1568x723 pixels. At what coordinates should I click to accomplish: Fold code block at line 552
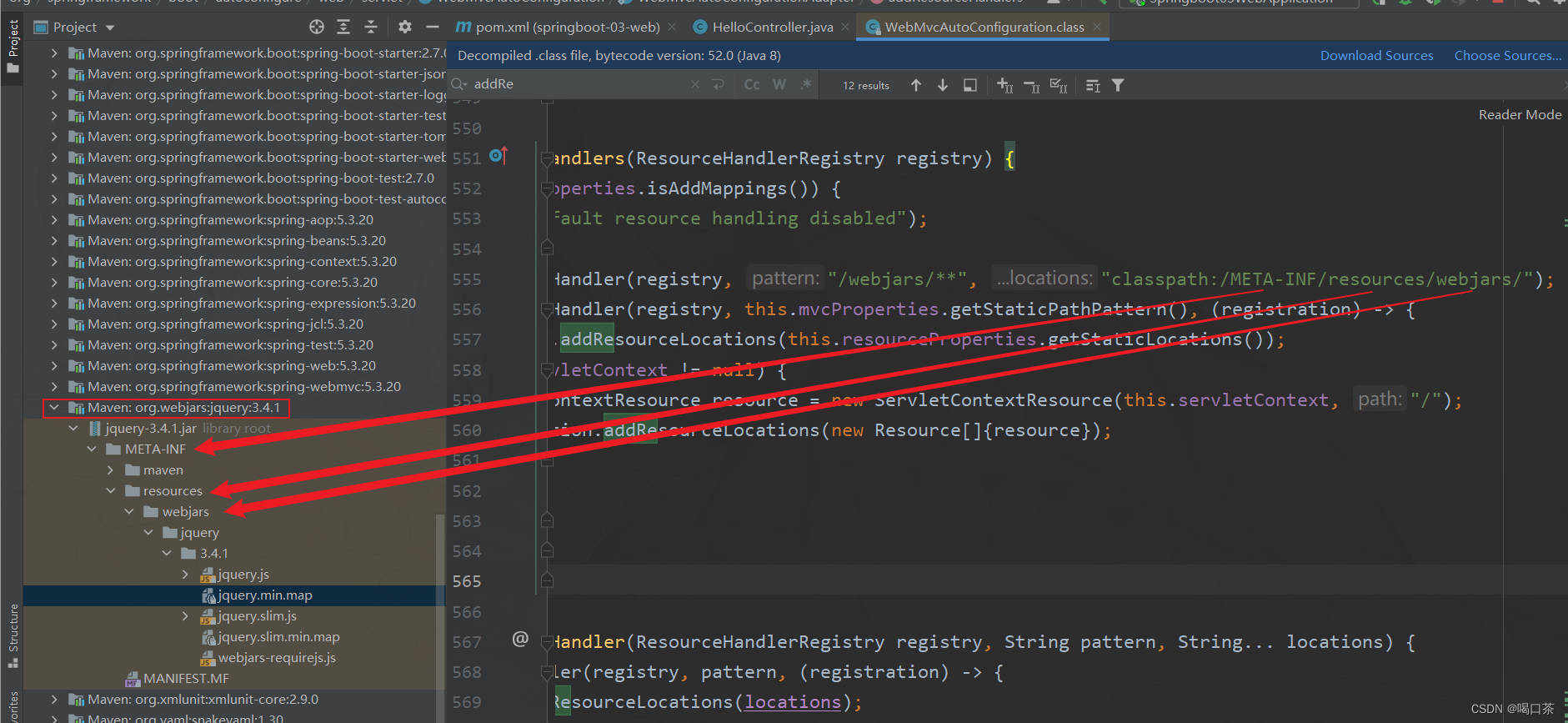pyautogui.click(x=547, y=188)
